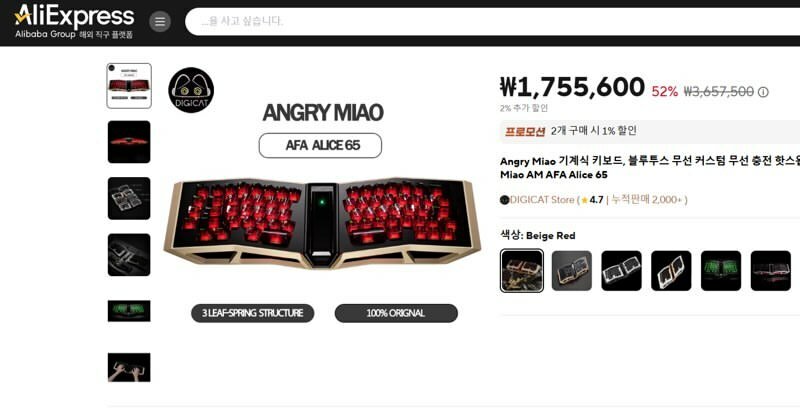Click the info icon beside original price
This screenshot has height=409, width=800.
[763, 92]
